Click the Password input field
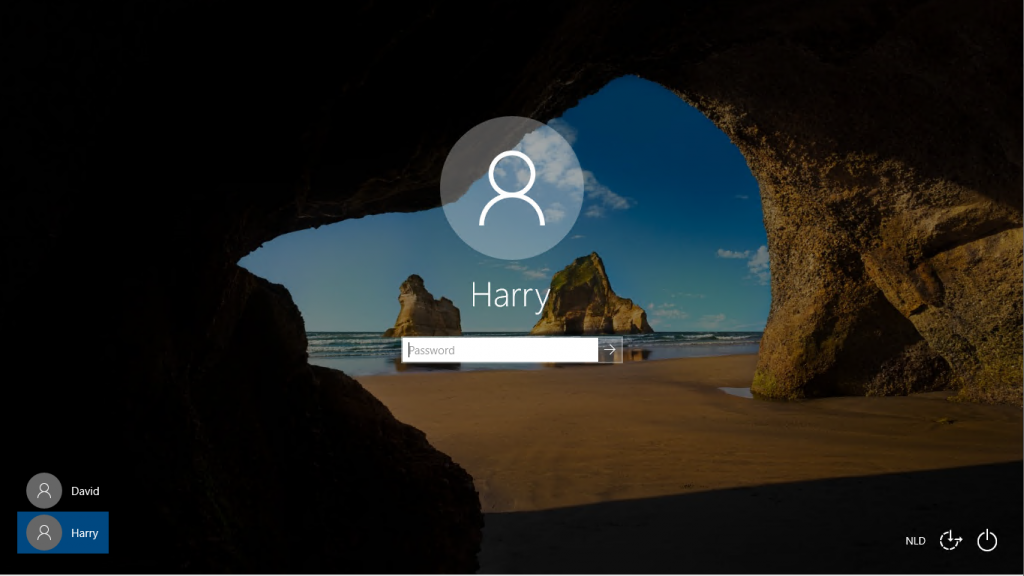The height and width of the screenshot is (576, 1024). (500, 350)
